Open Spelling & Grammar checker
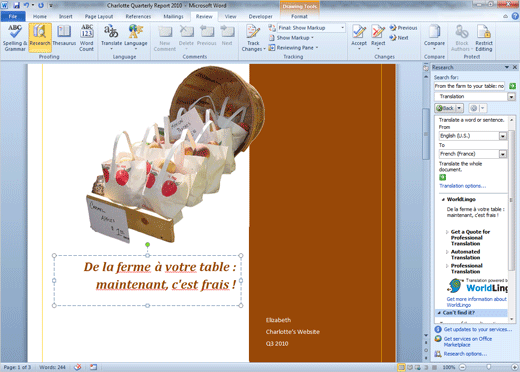The image size is (520, 372). tap(15, 38)
